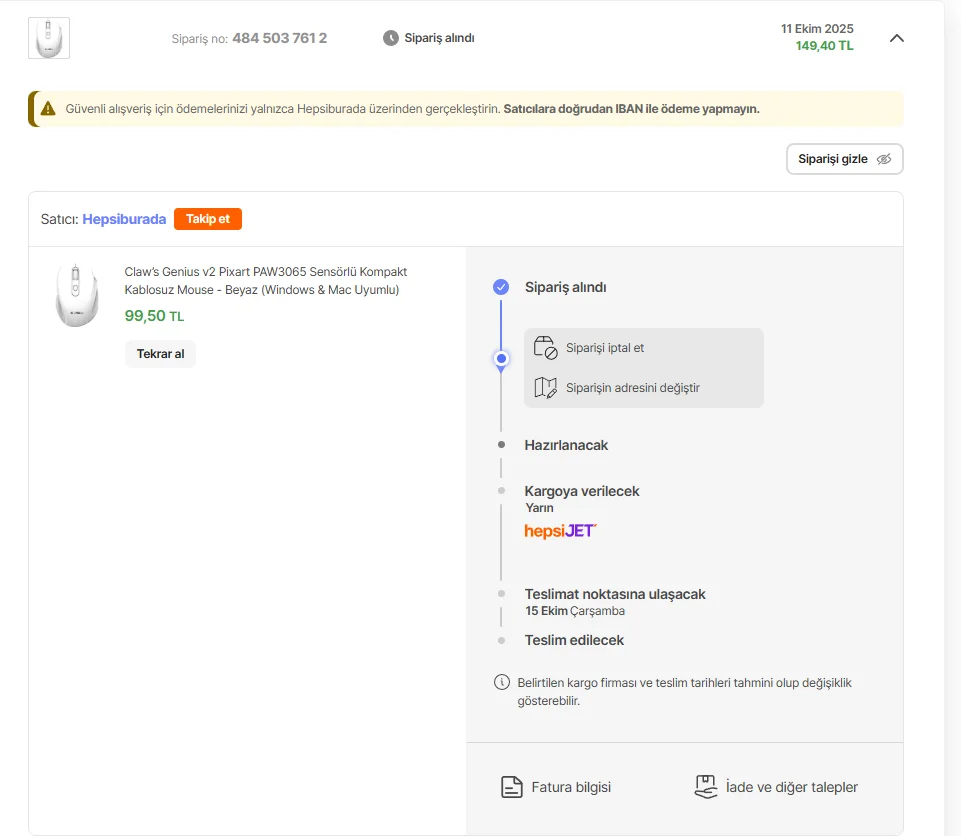Click the map edit address icon

point(545,387)
